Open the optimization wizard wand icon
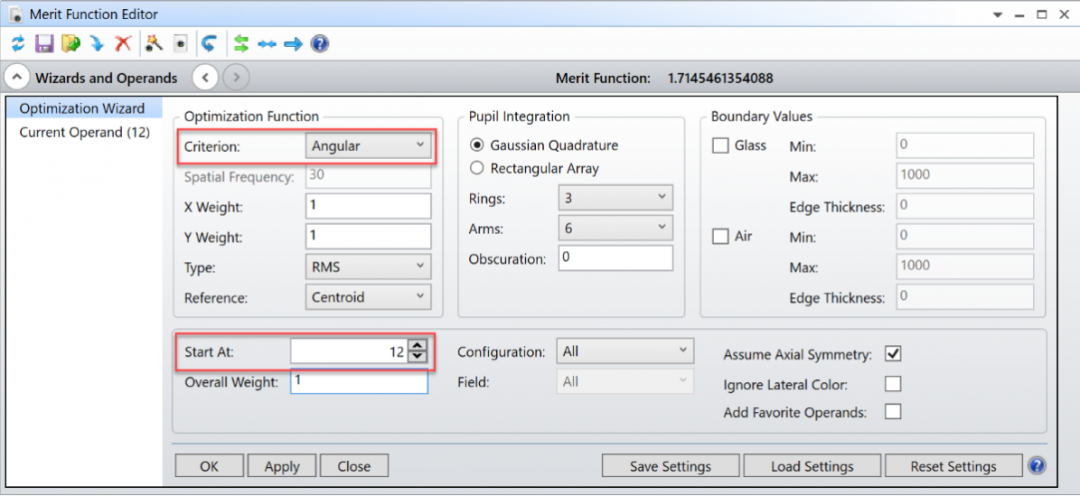Screen dimensions: 1080x496 [x=153, y=44]
